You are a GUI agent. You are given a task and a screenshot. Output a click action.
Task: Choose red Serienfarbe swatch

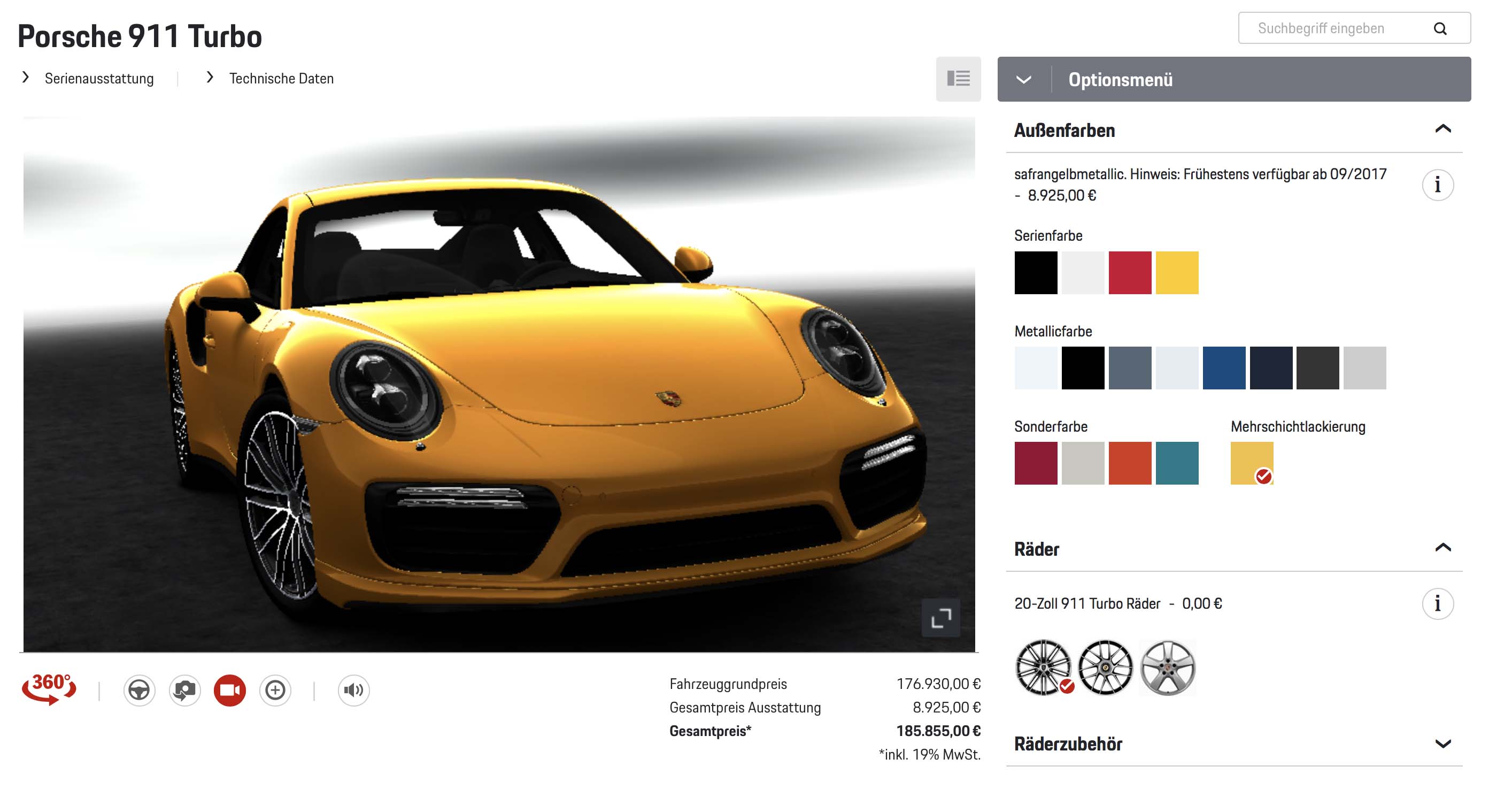[x=1130, y=273]
